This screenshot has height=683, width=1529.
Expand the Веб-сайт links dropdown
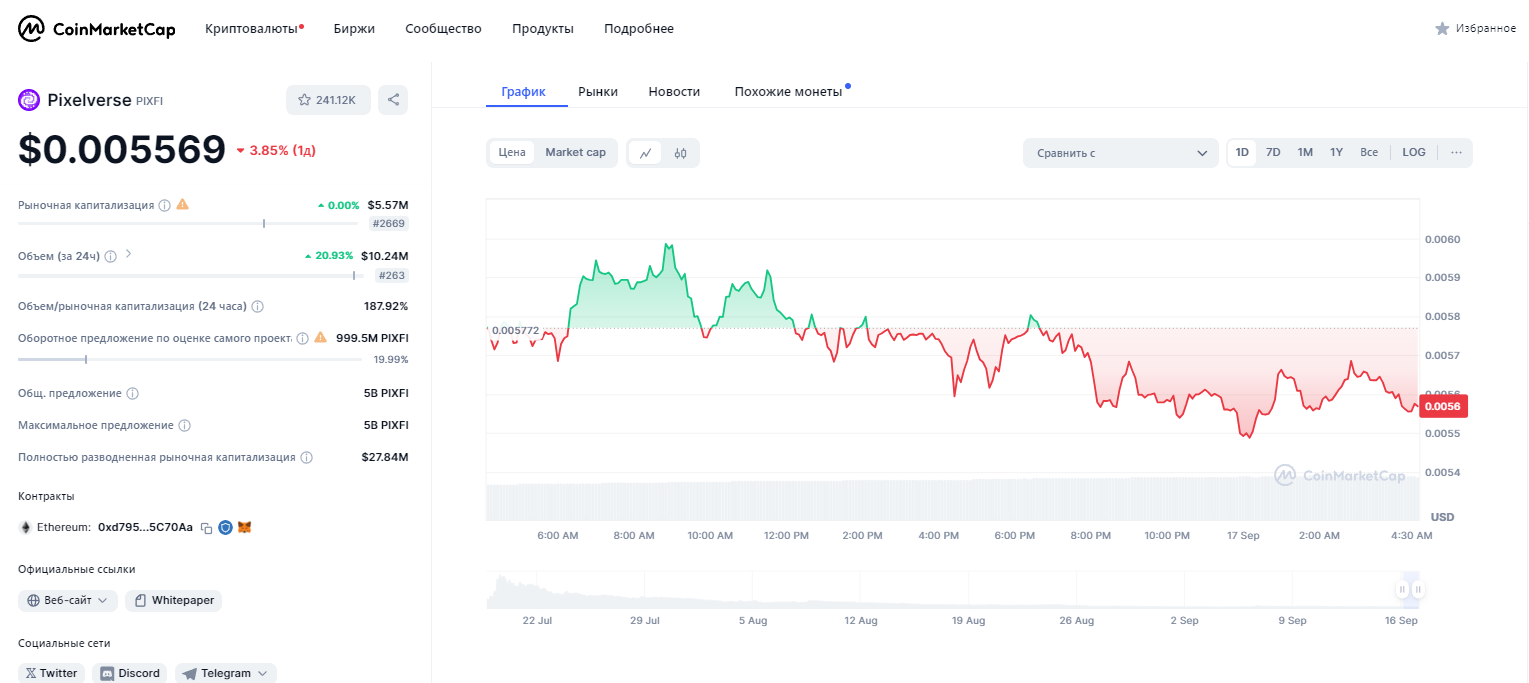coord(68,601)
